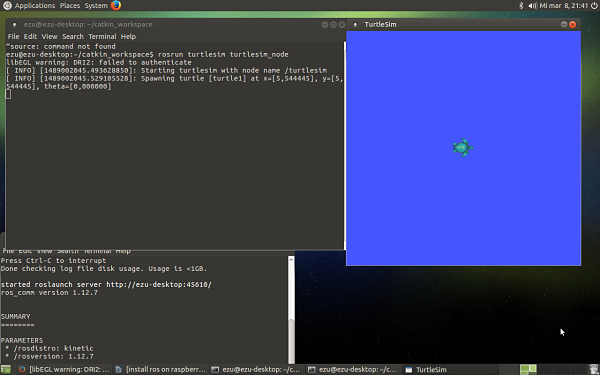Minimize the catkin_workspace terminal window
Image resolution: width=600 pixels, height=375 pixels.
(325, 24)
